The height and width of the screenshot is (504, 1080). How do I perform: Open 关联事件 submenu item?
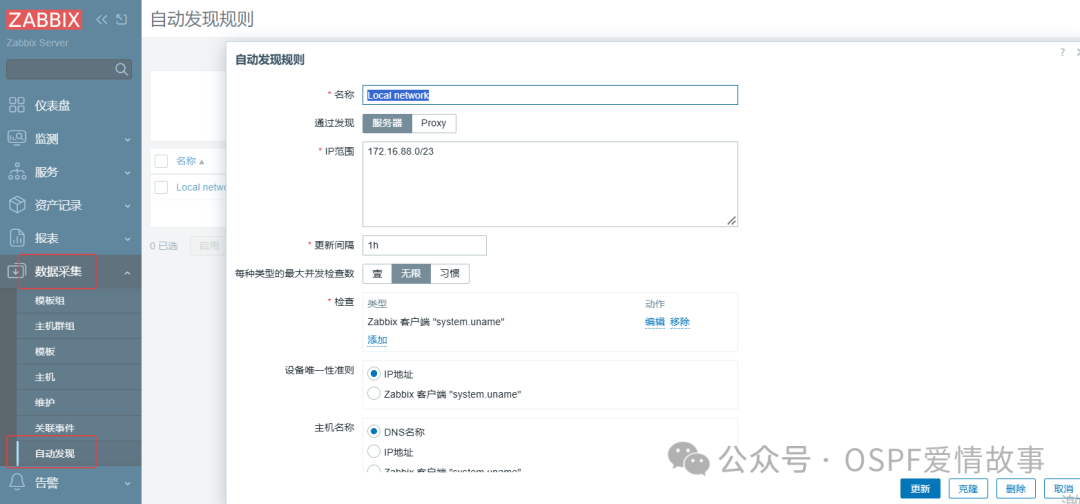click(x=54, y=428)
